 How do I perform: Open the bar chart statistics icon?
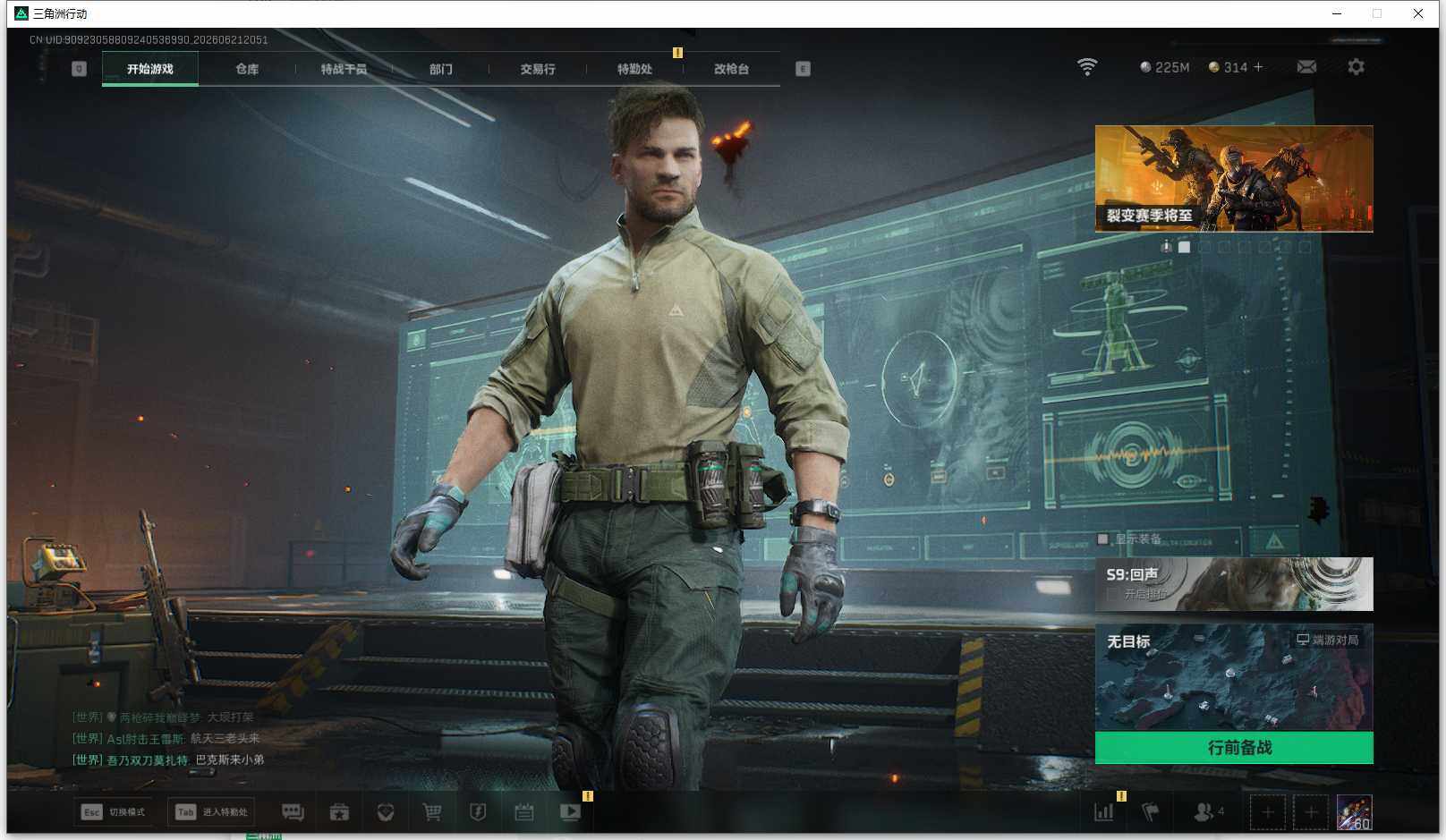pos(1104,812)
